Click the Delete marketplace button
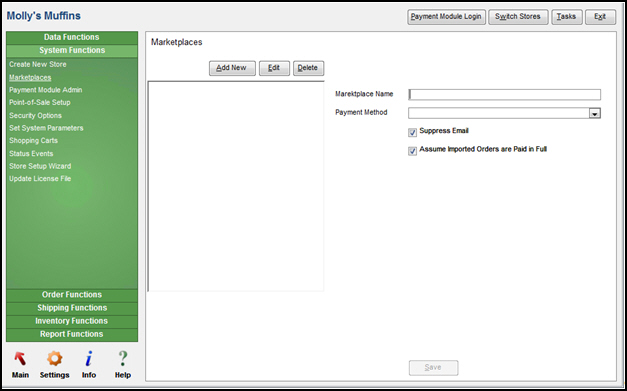Viewport: 627px width, 391px height. point(308,68)
